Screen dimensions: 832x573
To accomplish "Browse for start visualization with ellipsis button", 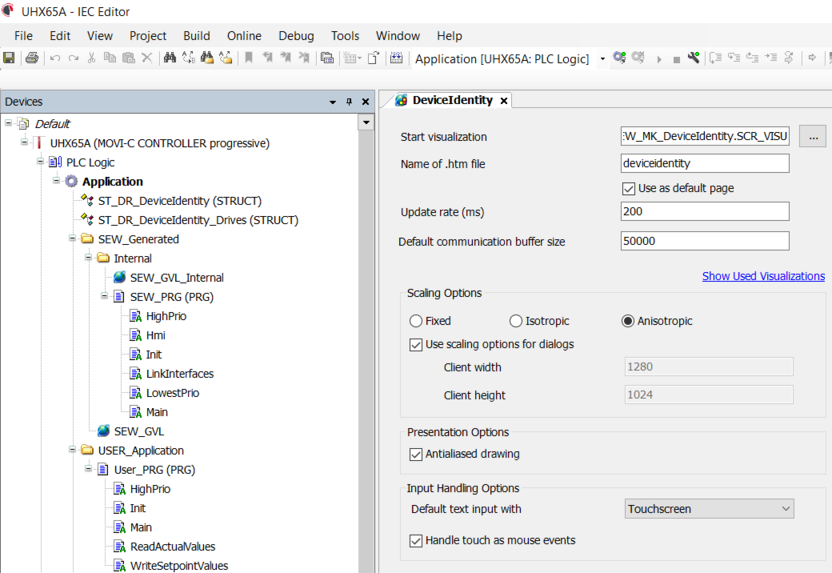I will (x=812, y=136).
